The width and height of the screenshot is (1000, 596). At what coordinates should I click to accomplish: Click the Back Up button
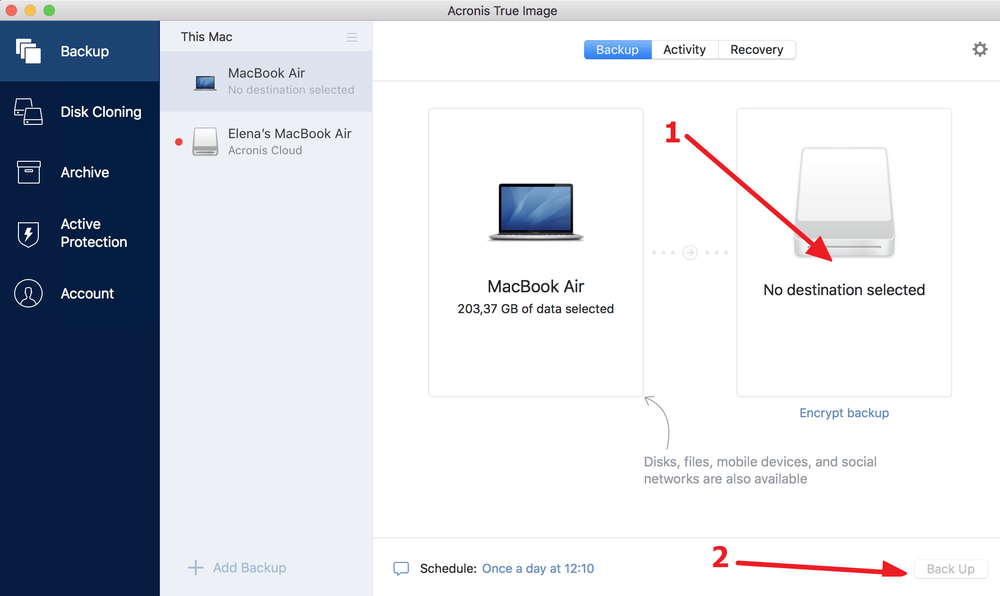point(950,569)
